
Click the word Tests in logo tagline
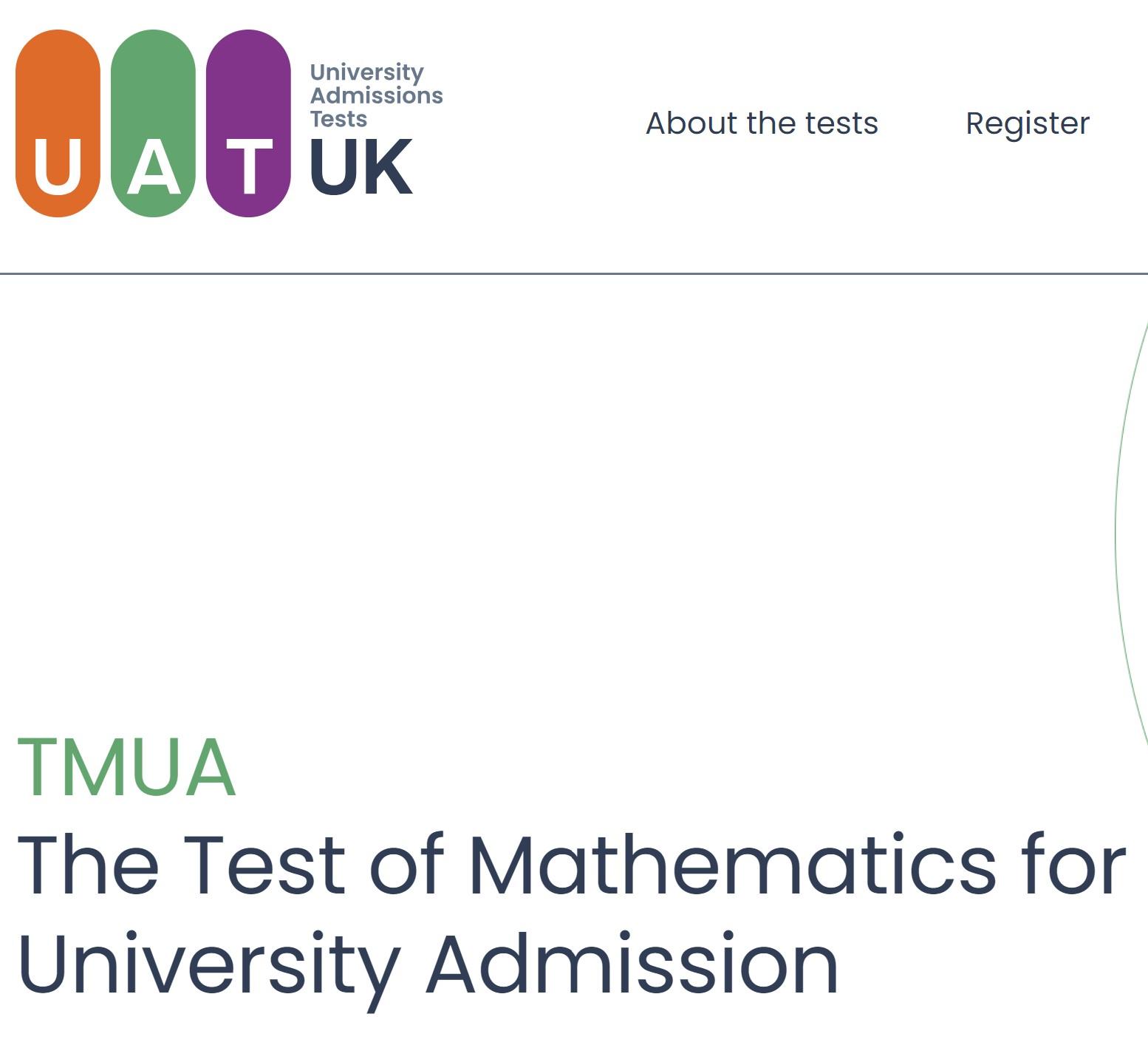pos(338,118)
